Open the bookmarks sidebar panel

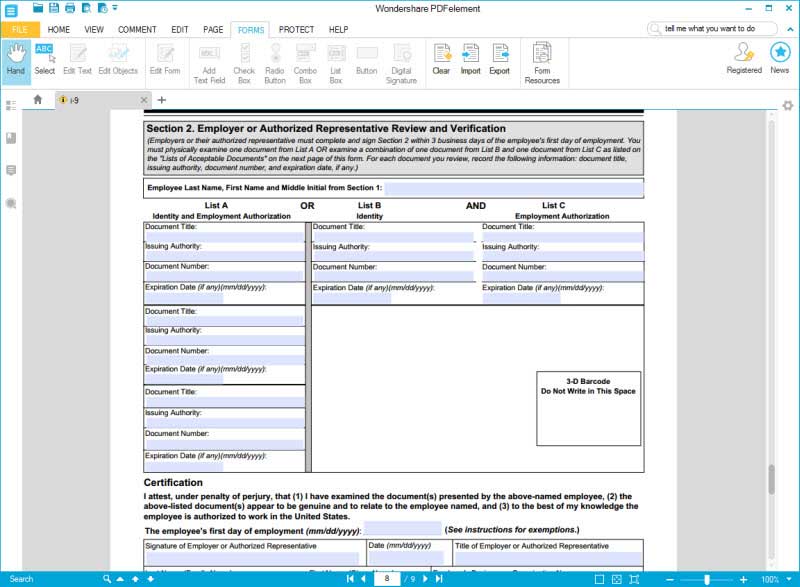coord(11,138)
